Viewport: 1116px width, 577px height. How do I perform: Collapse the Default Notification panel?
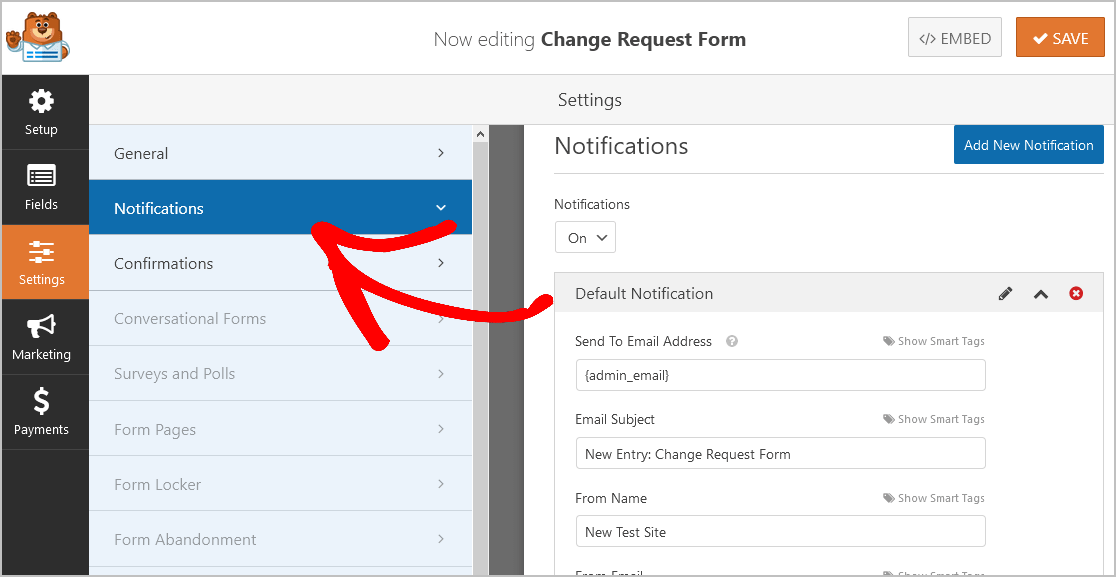coord(1041,294)
